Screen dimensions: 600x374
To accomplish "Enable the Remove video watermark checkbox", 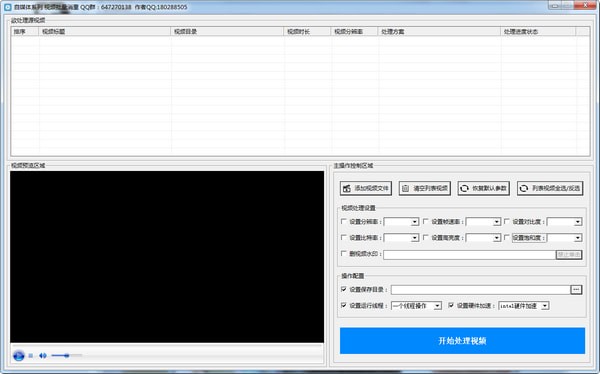I will point(344,253).
